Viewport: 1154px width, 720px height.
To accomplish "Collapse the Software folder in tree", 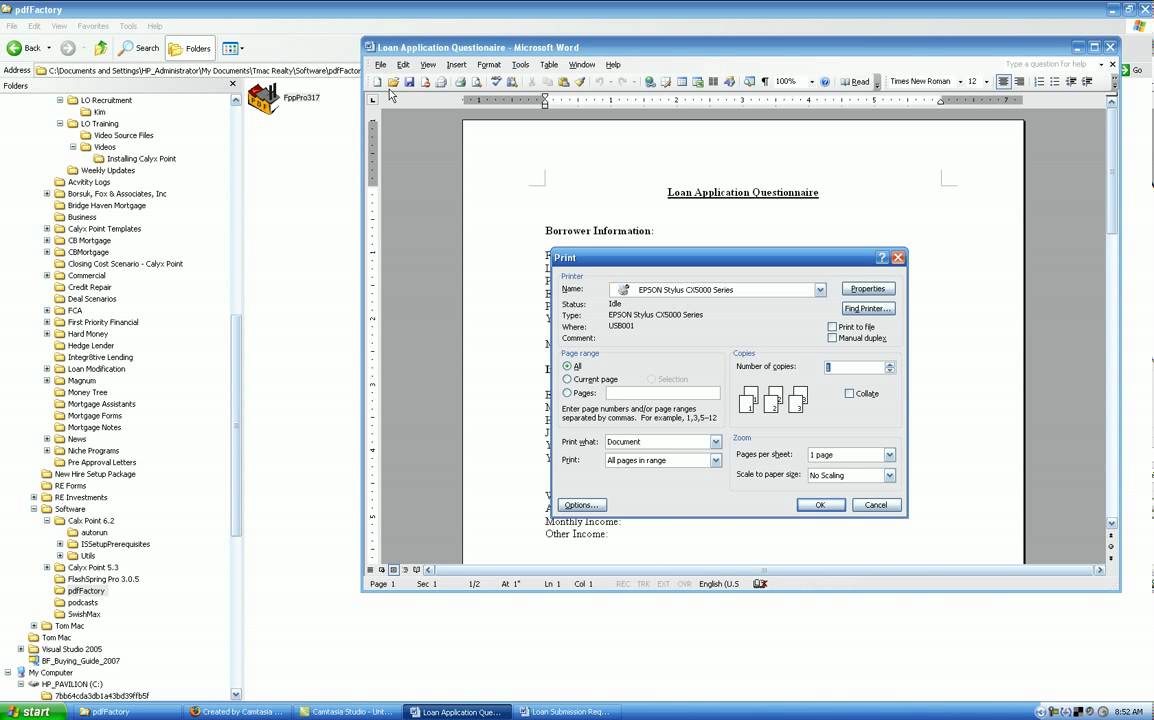I will tap(34, 509).
